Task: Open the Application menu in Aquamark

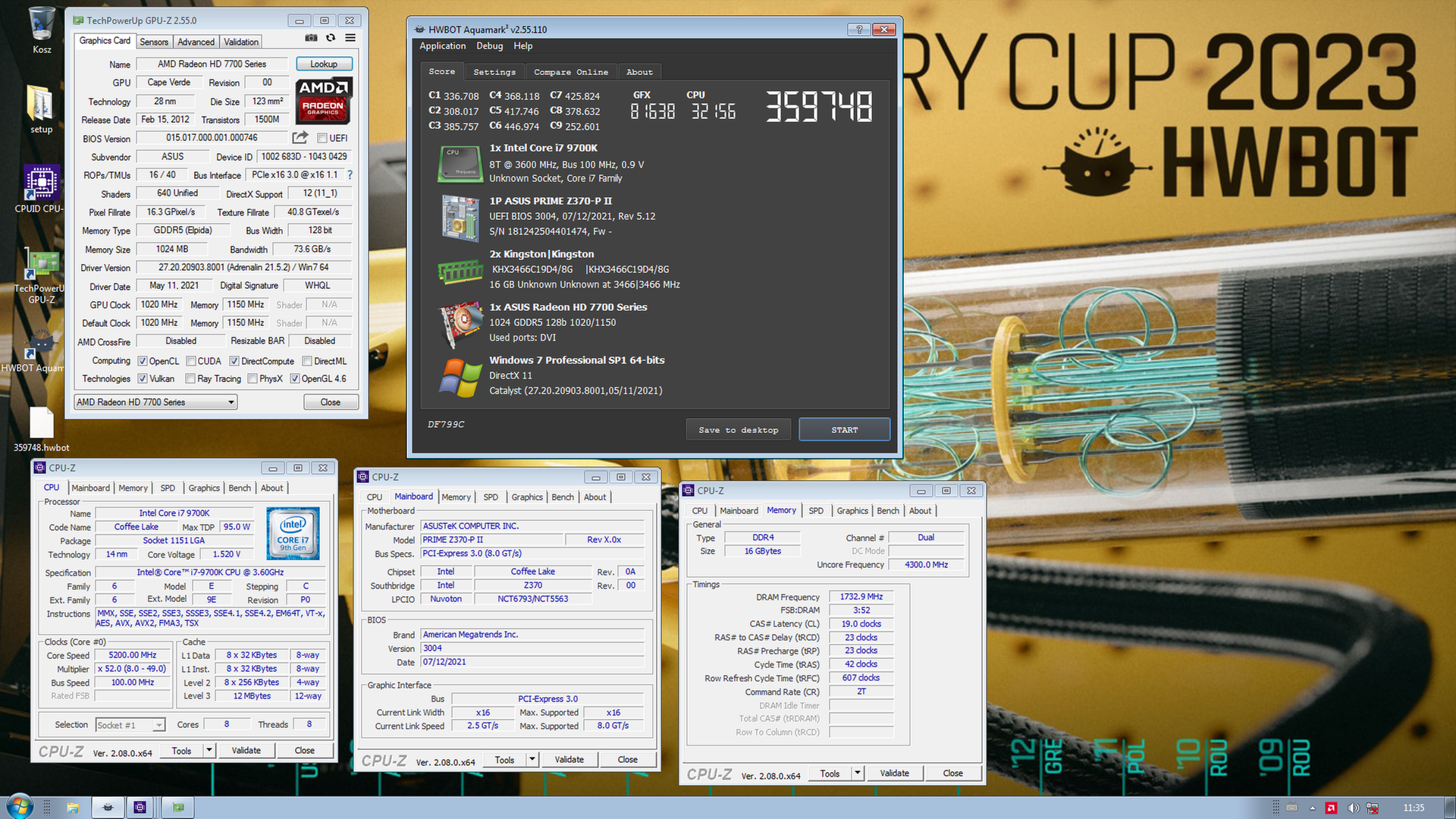Action: point(443,45)
